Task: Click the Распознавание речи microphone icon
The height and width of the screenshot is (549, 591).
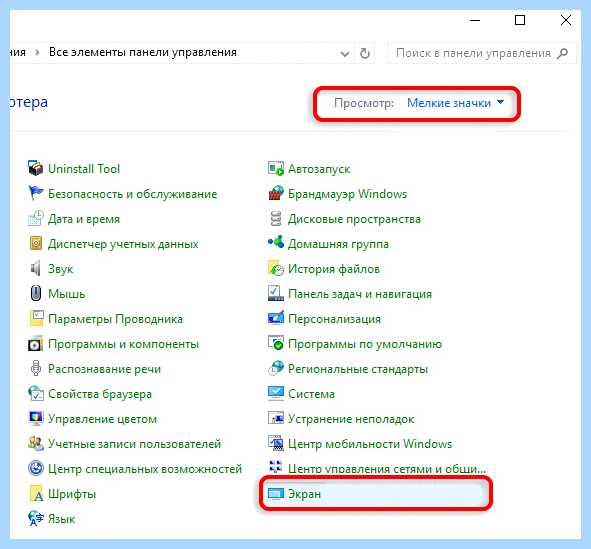Action: (x=36, y=369)
